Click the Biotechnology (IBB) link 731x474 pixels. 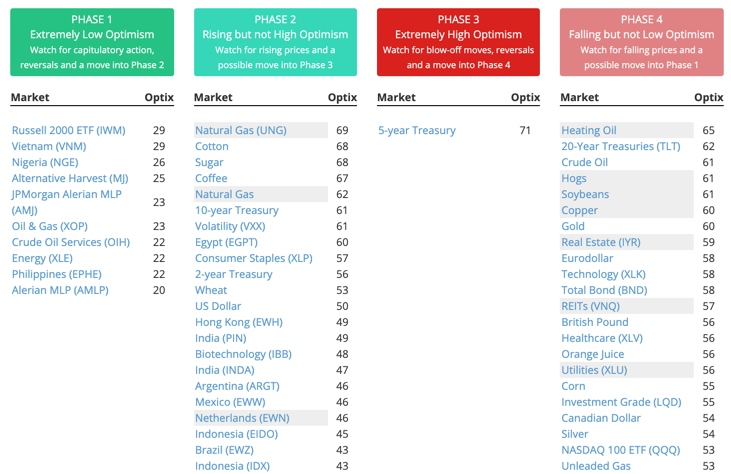point(245,354)
